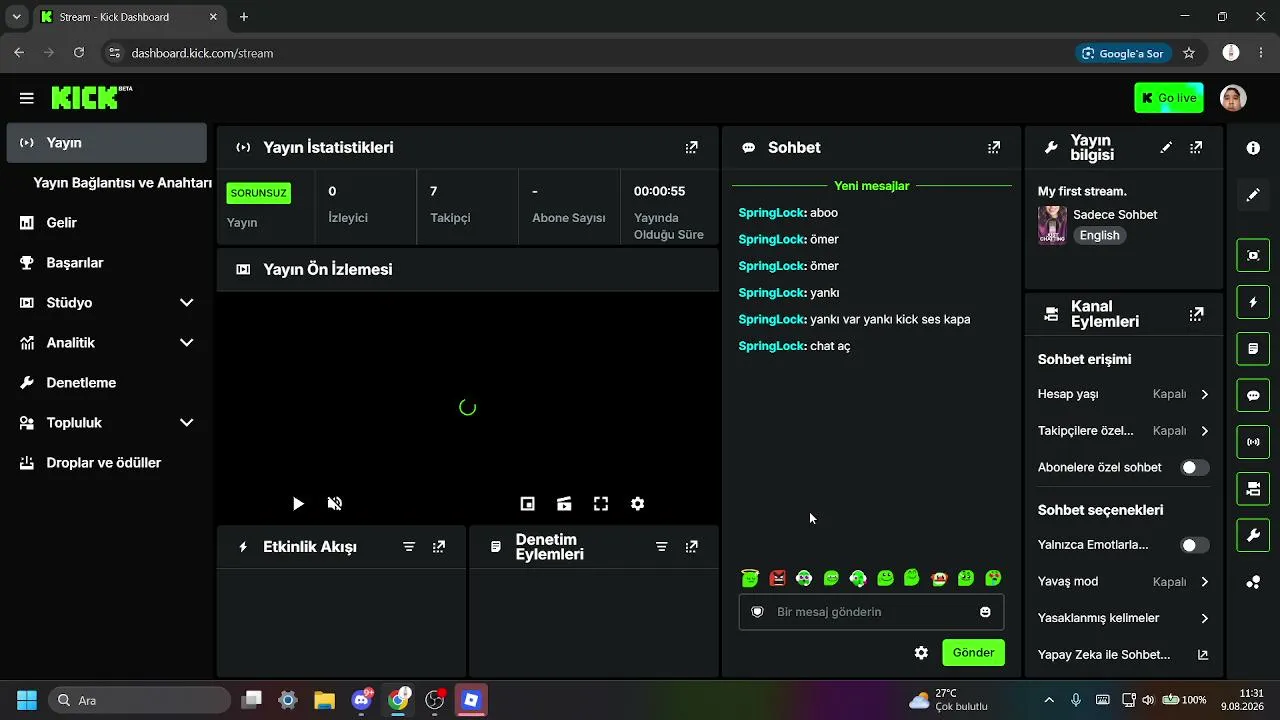Open the preview player settings gear

tap(637, 504)
